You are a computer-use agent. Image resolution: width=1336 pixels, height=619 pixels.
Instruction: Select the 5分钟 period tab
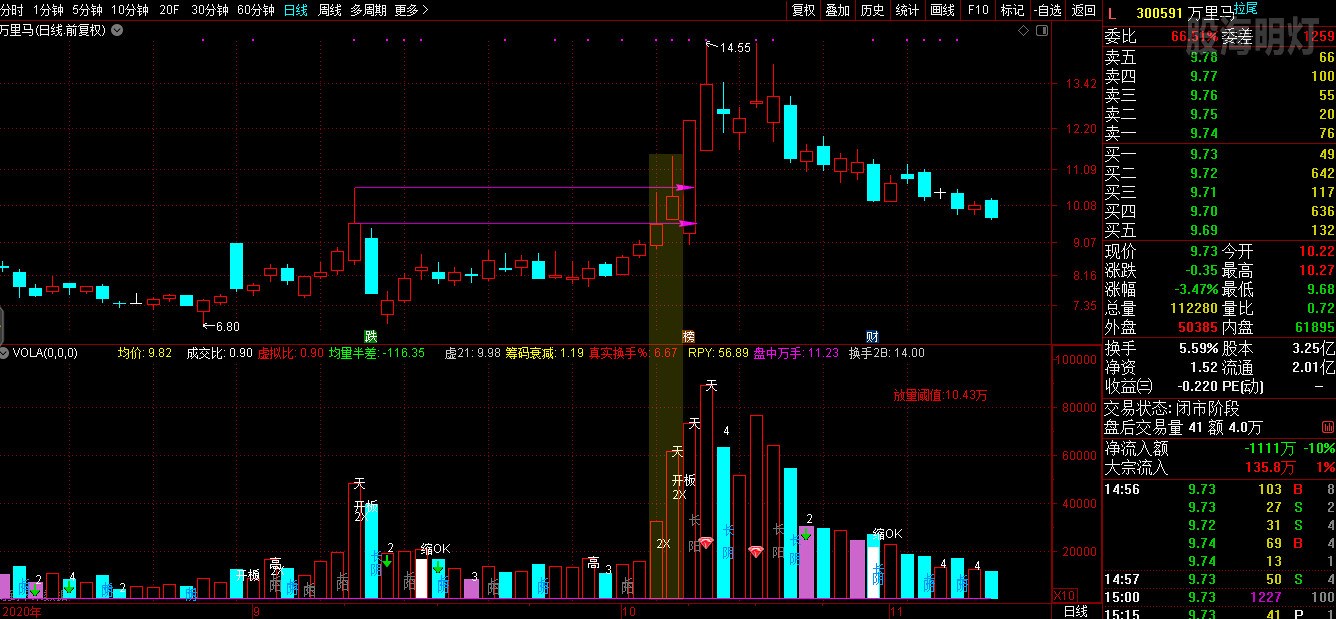coord(87,10)
